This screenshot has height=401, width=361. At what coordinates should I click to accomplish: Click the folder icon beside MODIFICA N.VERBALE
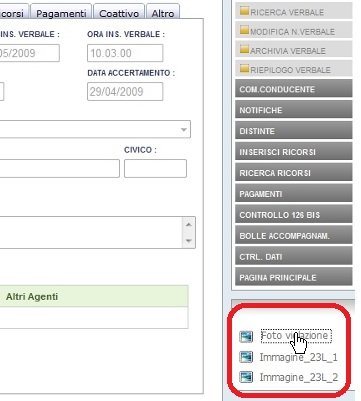244,30
